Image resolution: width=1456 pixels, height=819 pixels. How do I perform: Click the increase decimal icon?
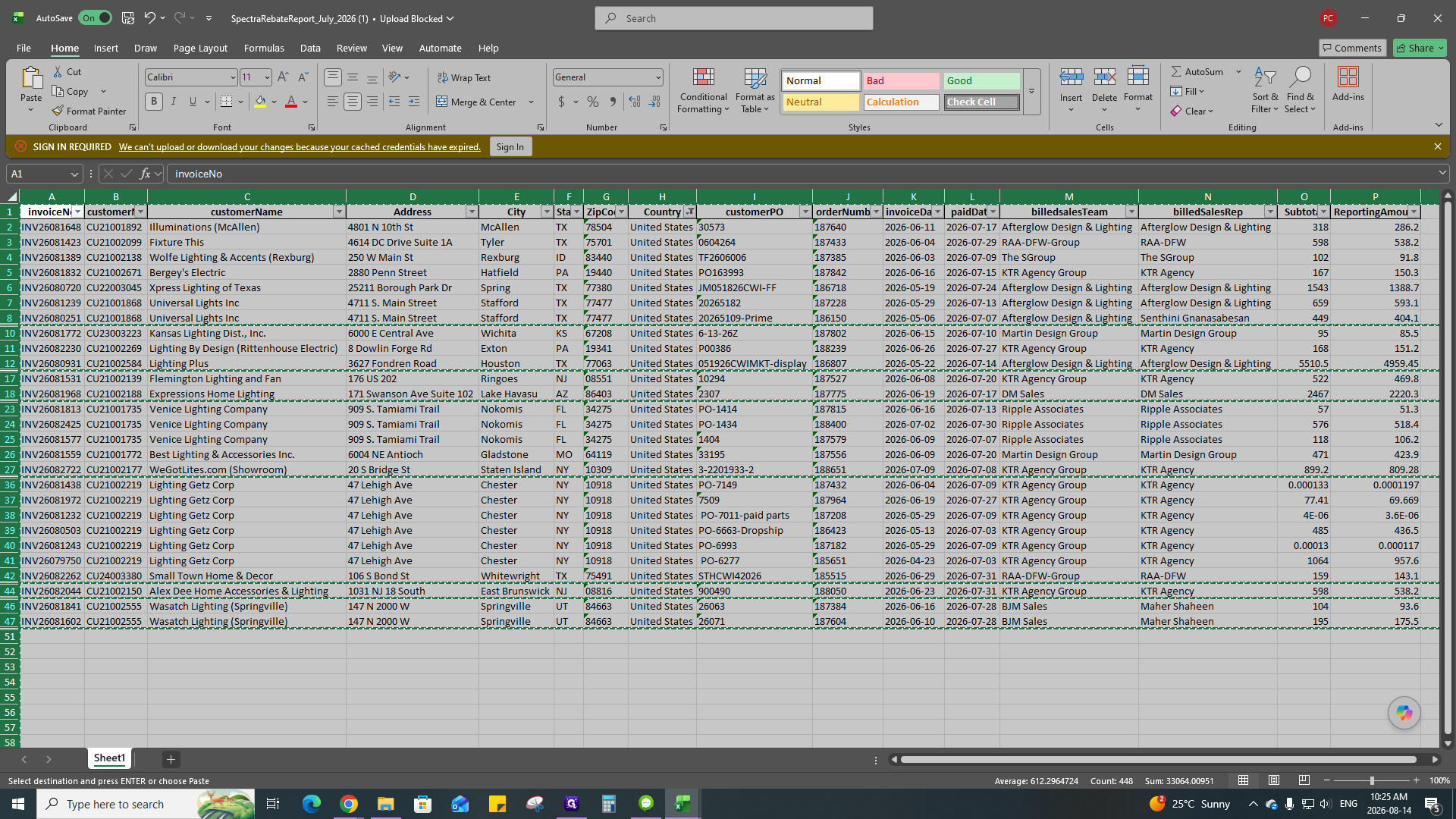[635, 102]
